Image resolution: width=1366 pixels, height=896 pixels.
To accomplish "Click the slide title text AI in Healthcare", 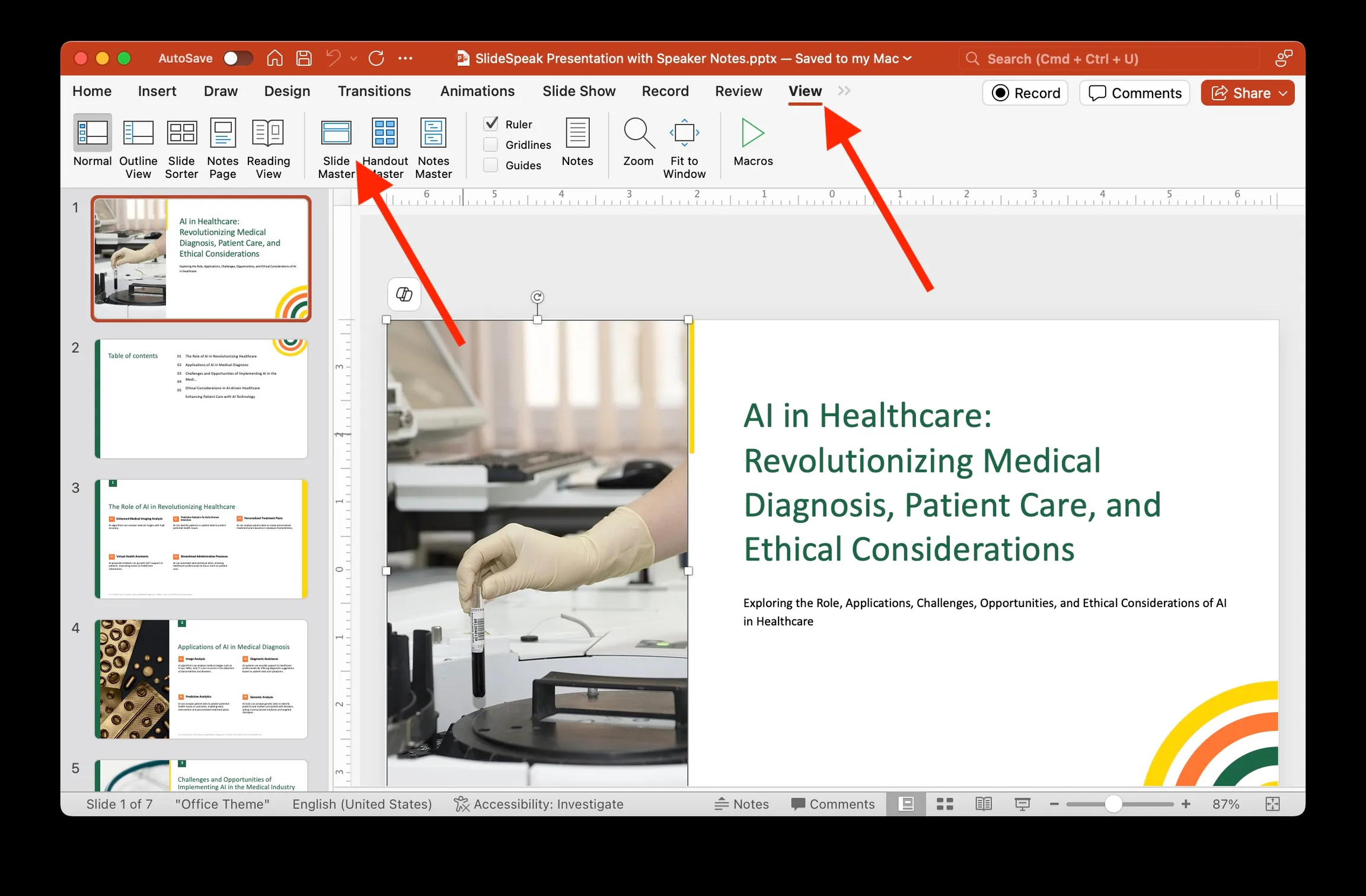I will (952, 482).
